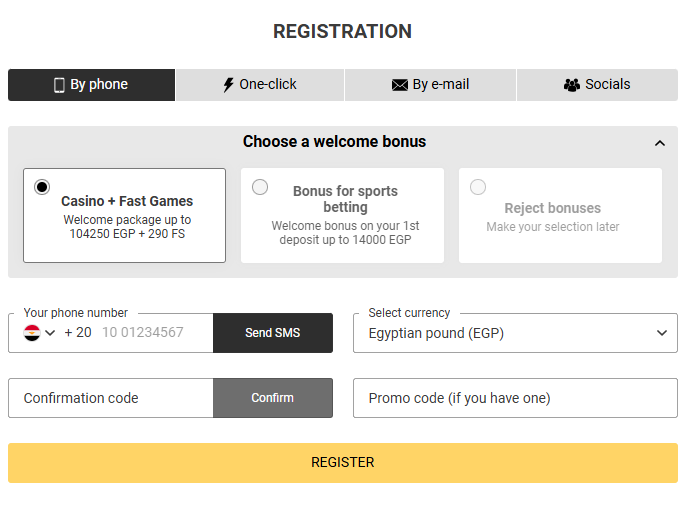The image size is (681, 507).
Task: Click the phone icon in By phone tab
Action: (59, 85)
